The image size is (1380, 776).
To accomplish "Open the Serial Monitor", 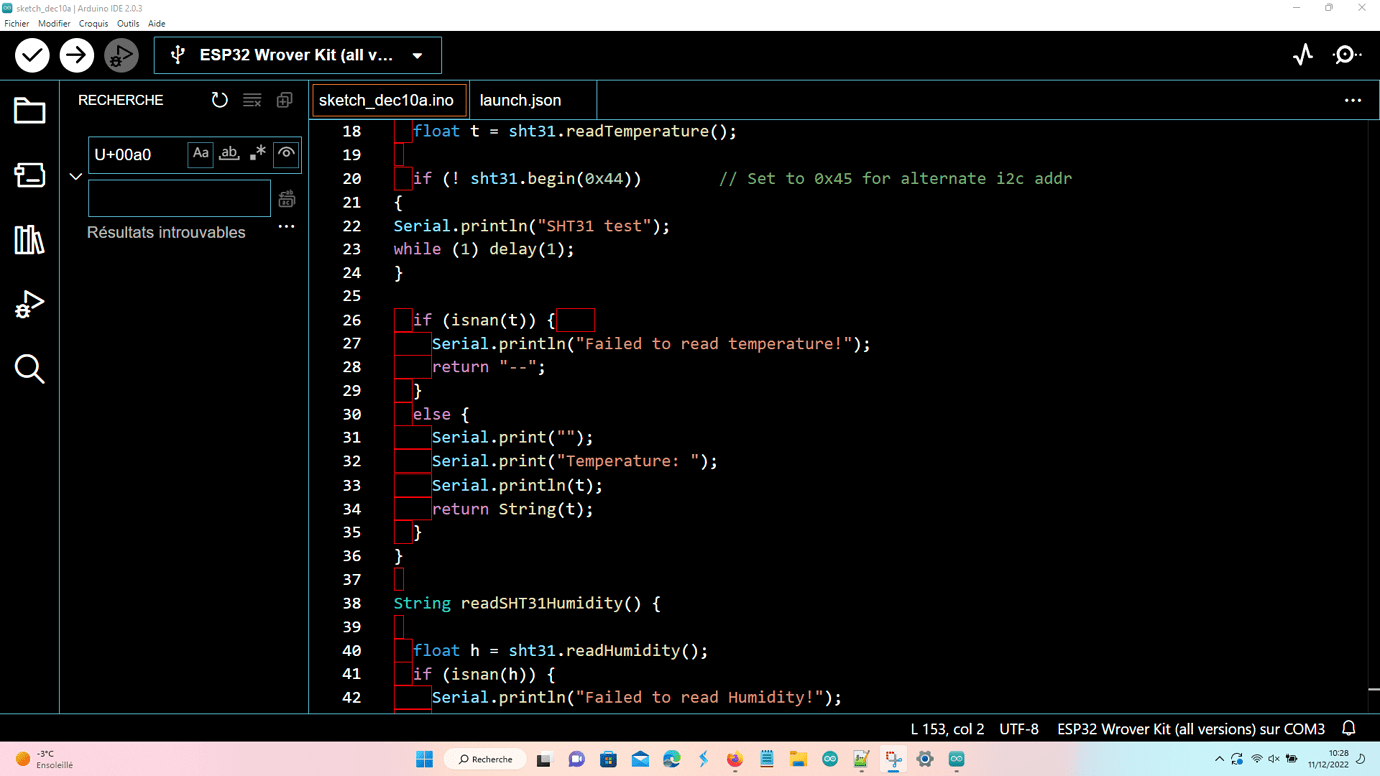I will tap(1347, 55).
